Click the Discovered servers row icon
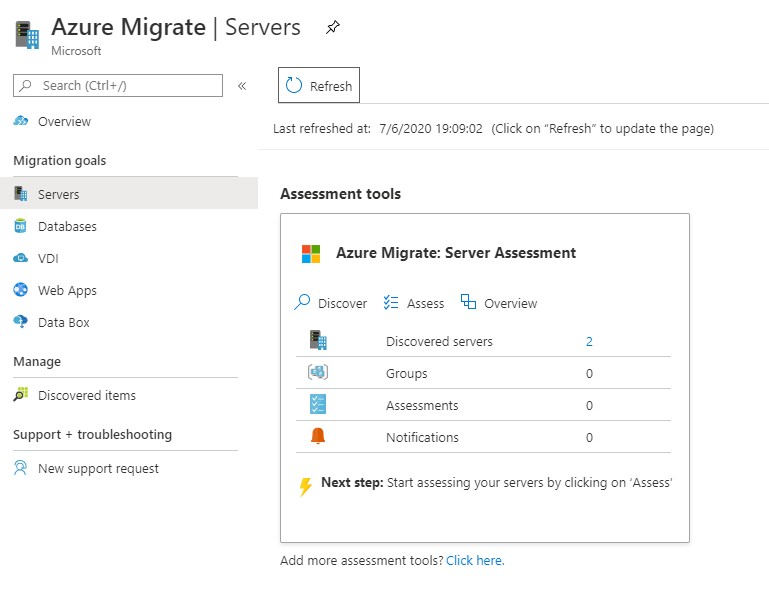This screenshot has width=769, height=593. tap(318, 340)
